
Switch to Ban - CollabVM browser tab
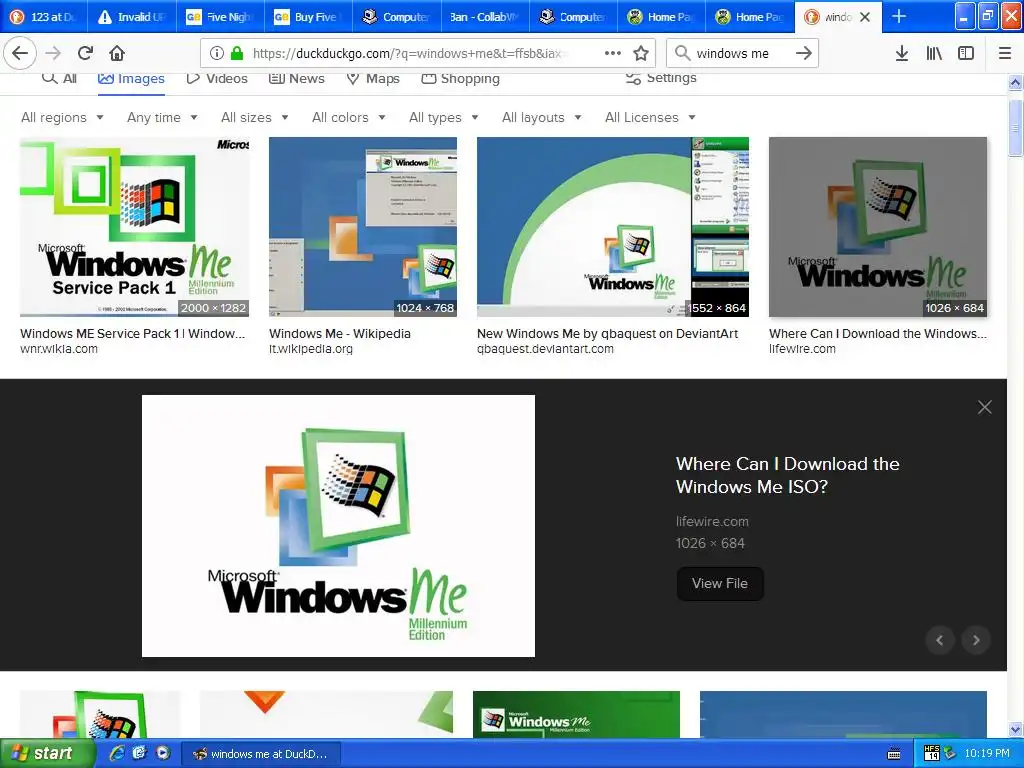click(485, 17)
